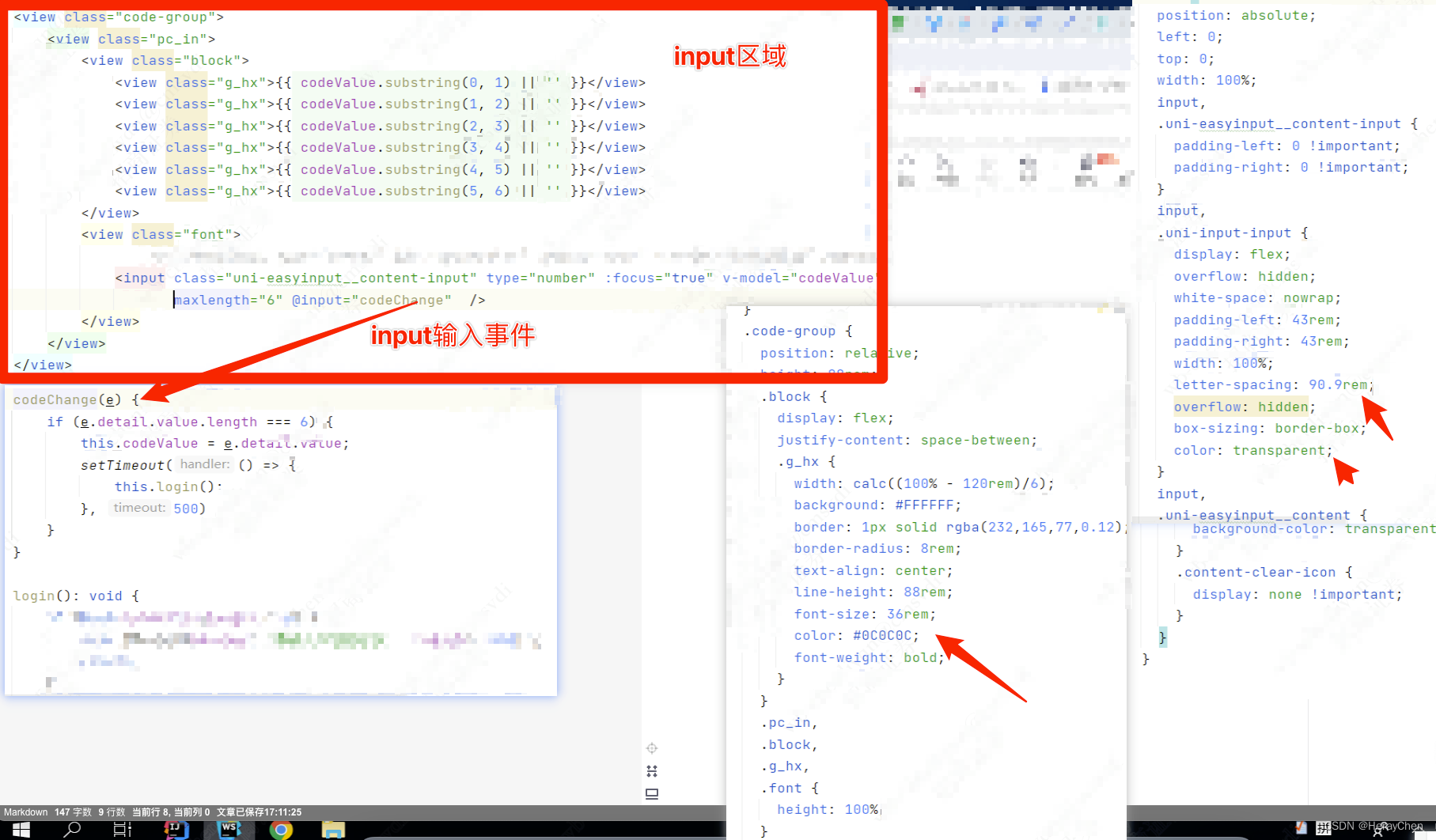The width and height of the screenshot is (1436, 840).
Task: Launch IntelliJ IDEA from the taskbar
Action: (x=176, y=830)
